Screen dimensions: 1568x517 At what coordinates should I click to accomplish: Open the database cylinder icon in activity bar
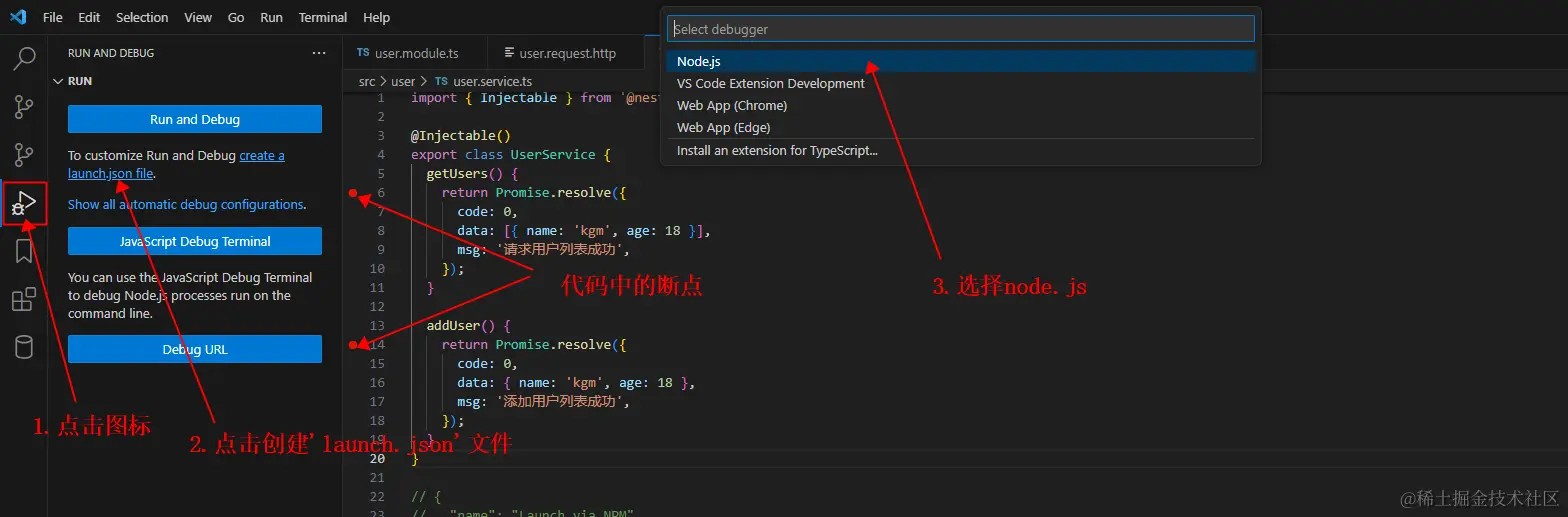tap(24, 347)
